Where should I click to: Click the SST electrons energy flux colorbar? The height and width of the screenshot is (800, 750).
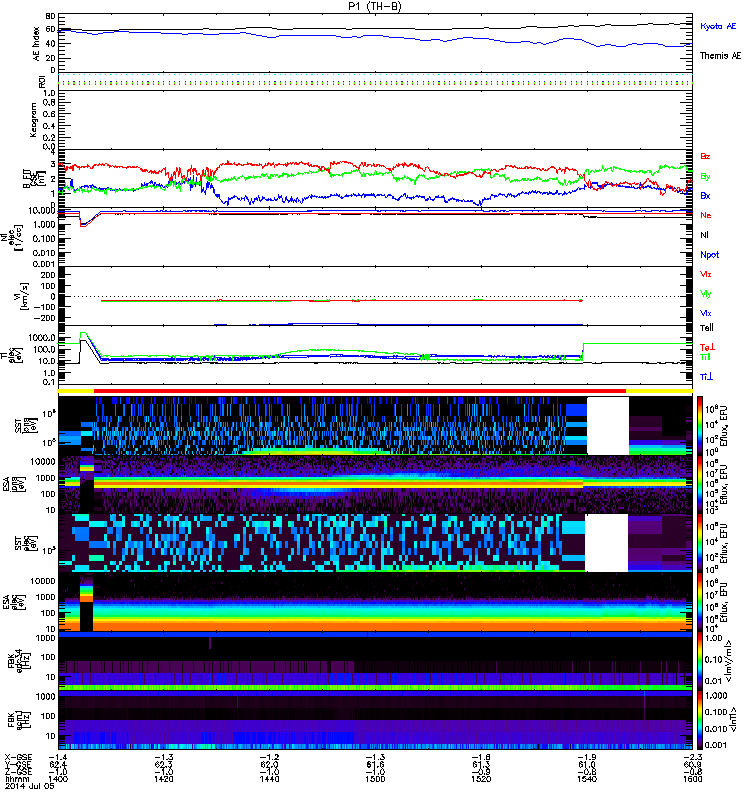(700, 543)
